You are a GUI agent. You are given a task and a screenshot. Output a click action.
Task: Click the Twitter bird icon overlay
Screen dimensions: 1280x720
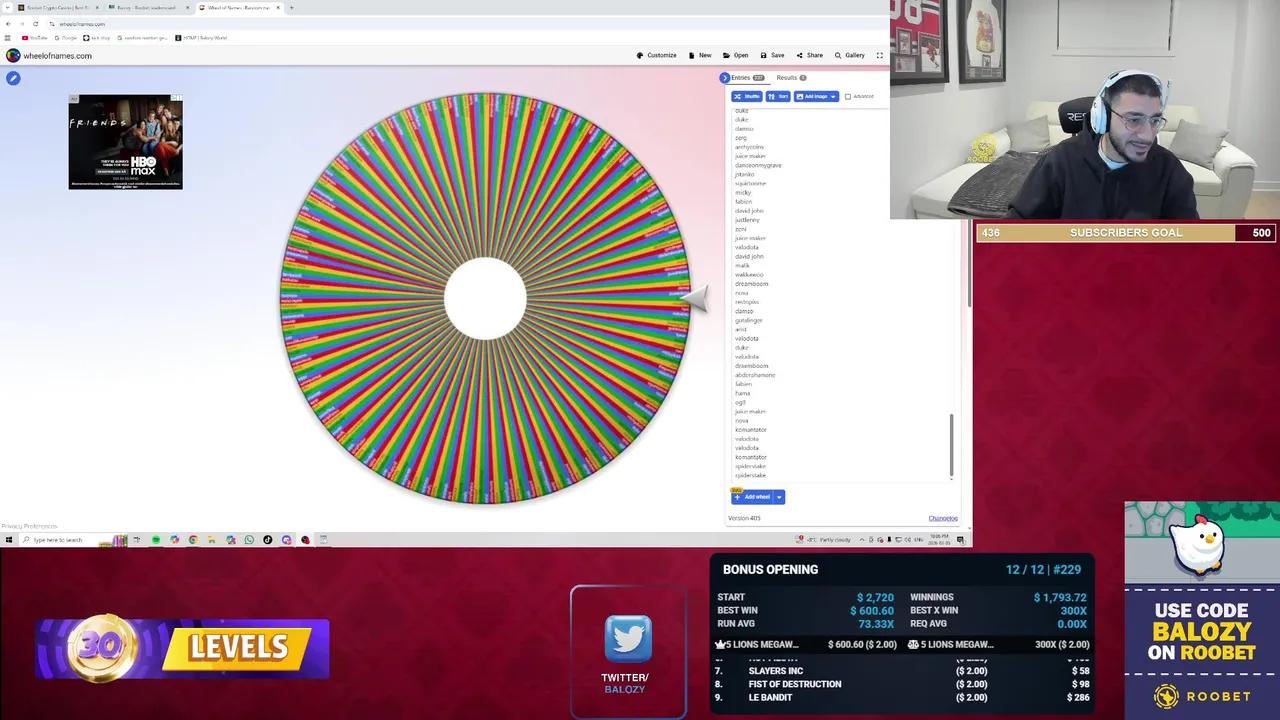point(628,639)
